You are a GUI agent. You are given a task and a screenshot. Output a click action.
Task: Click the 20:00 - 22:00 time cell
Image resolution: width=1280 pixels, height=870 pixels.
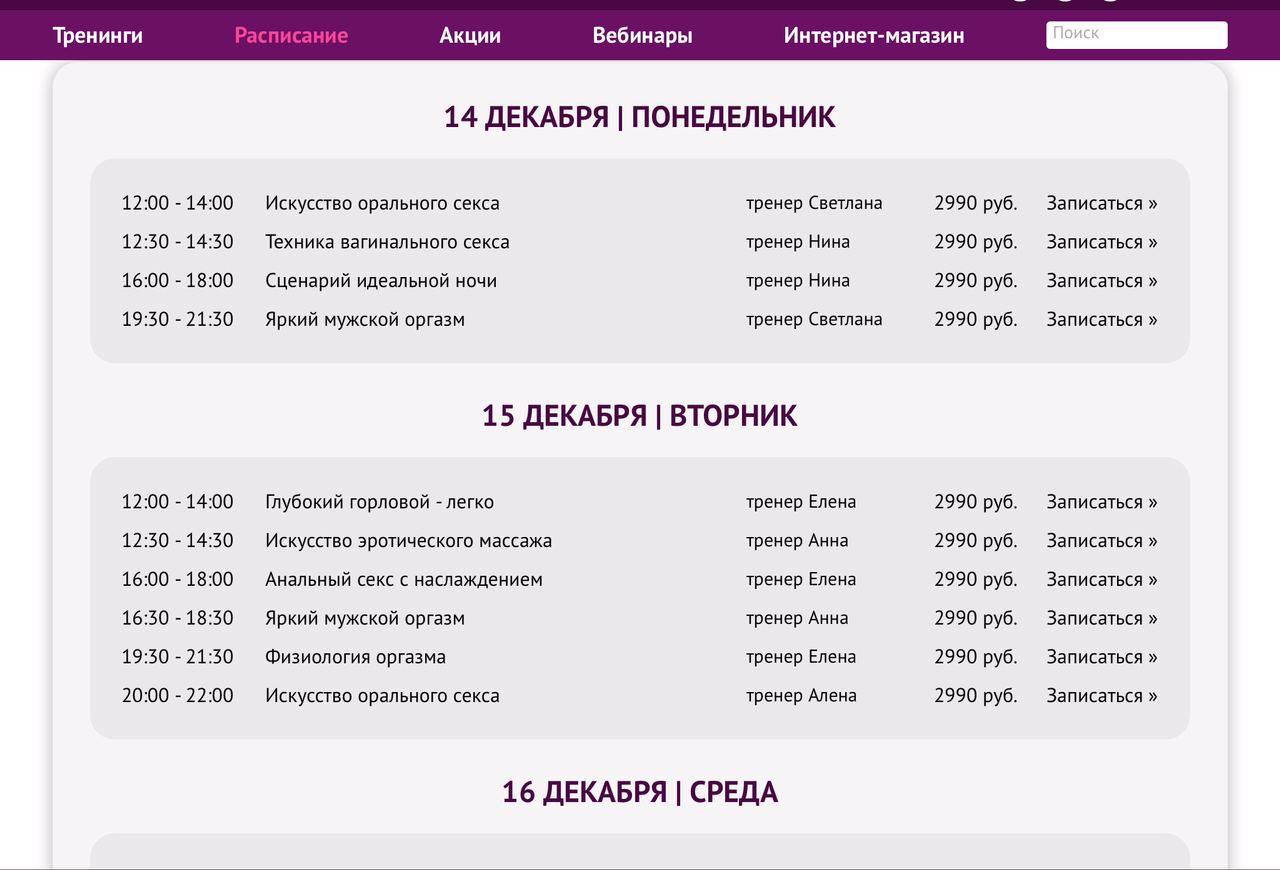point(177,696)
